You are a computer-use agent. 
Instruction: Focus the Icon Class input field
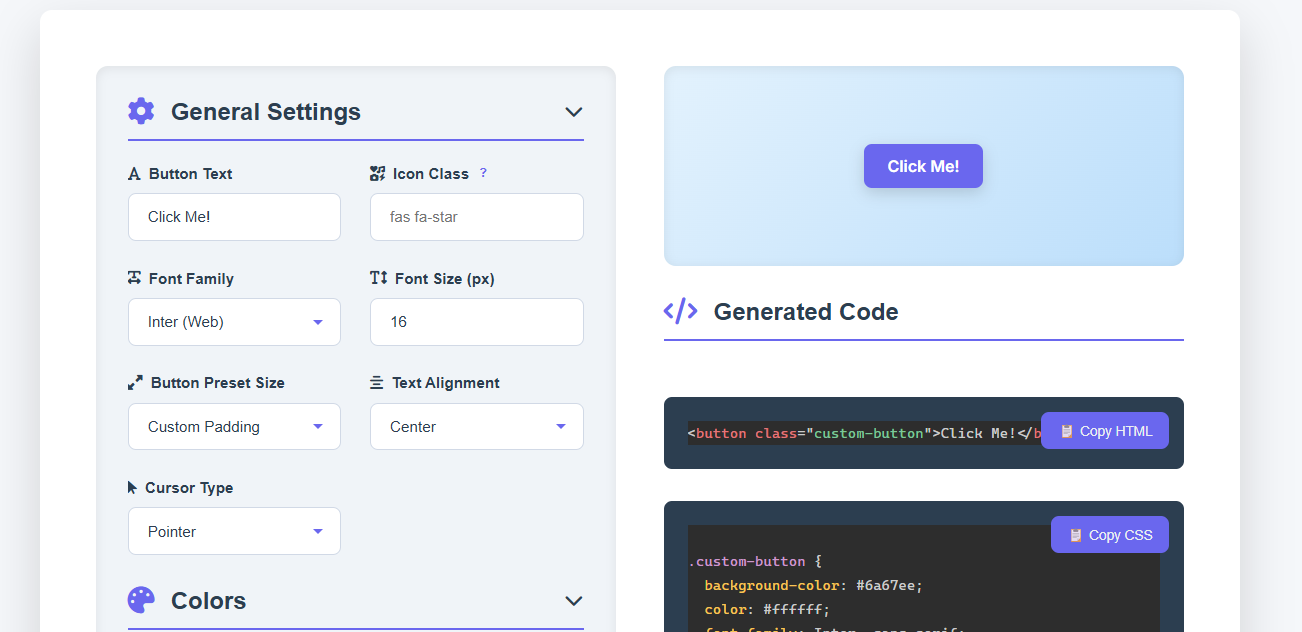(x=477, y=217)
